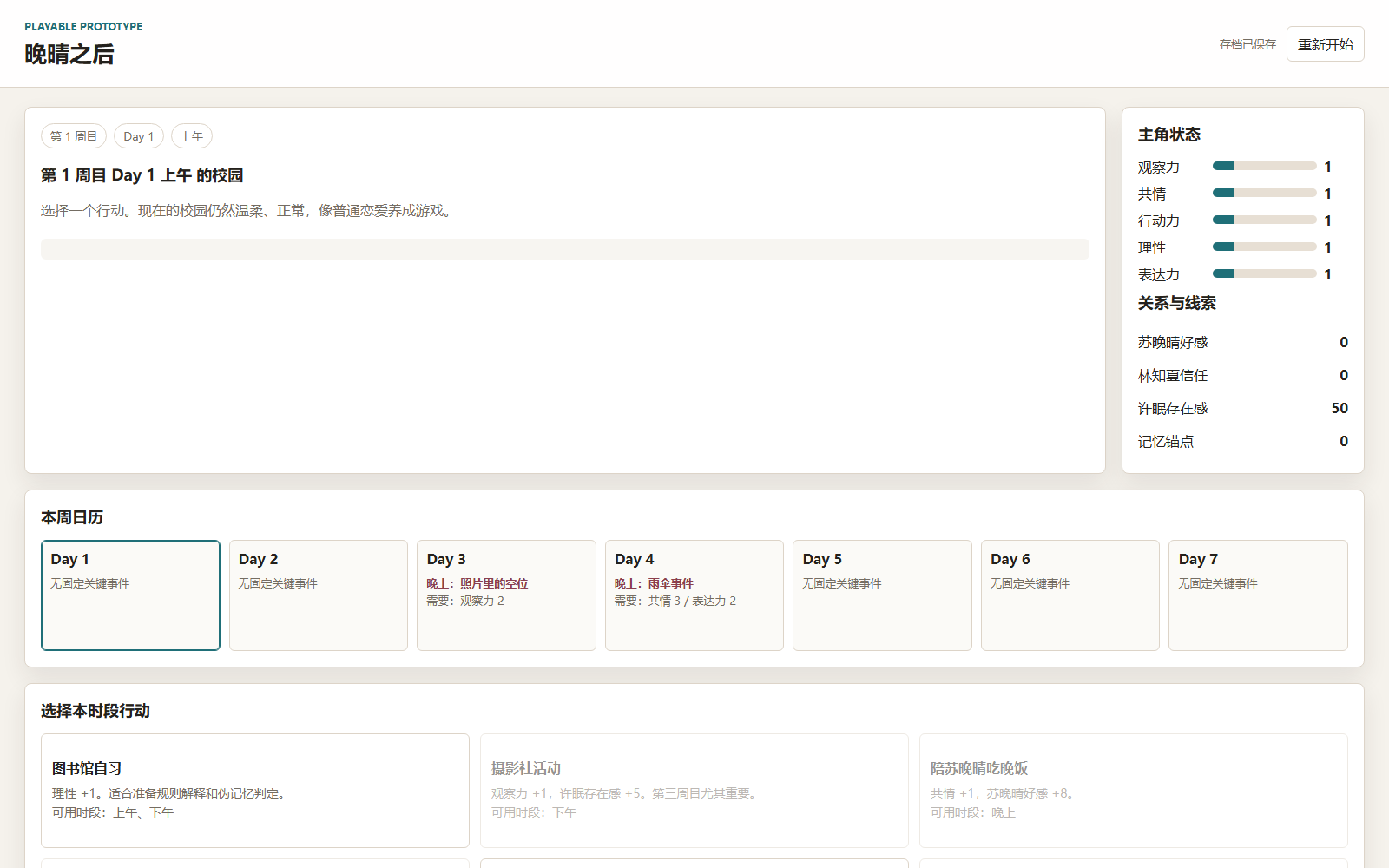The image size is (1389, 868).
Task: Click the 表达力 progress bar
Action: pyautogui.click(x=1265, y=273)
